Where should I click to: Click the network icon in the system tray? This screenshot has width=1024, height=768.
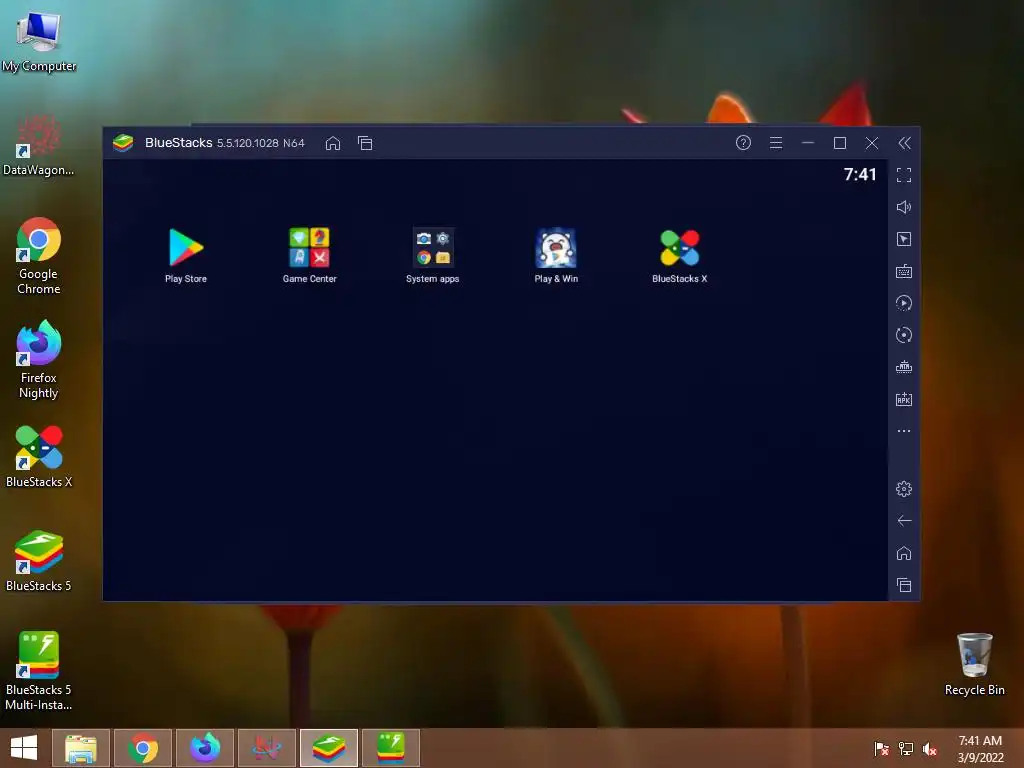coord(906,748)
